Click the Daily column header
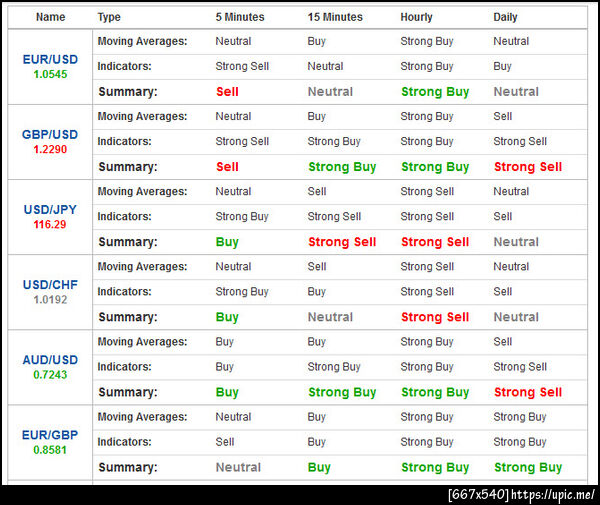The width and height of the screenshot is (600, 505). coord(505,17)
